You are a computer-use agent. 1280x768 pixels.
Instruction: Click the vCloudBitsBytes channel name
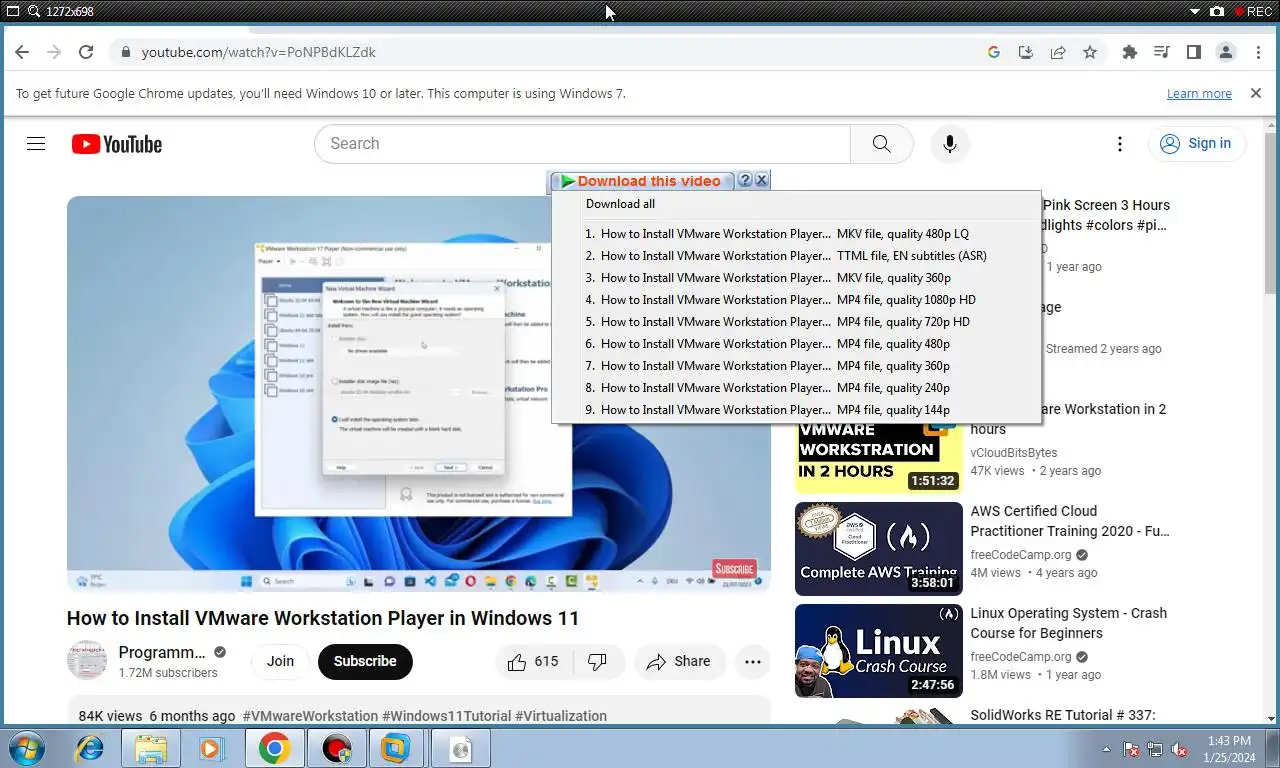click(1013, 453)
